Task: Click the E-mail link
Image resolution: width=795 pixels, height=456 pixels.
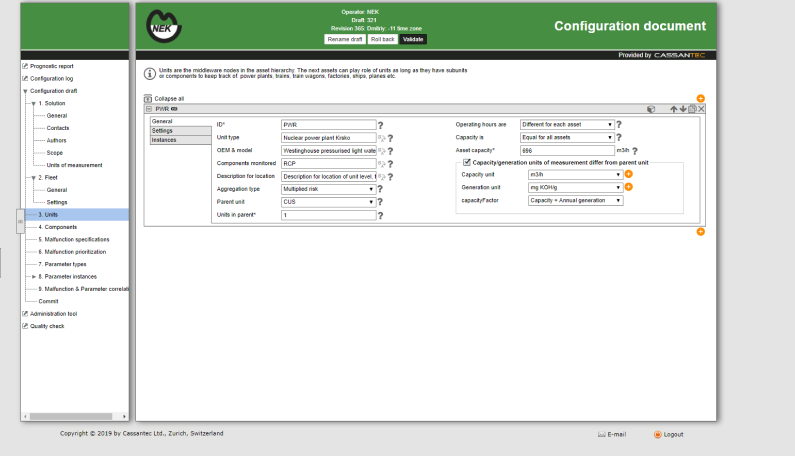Action: tap(612, 435)
